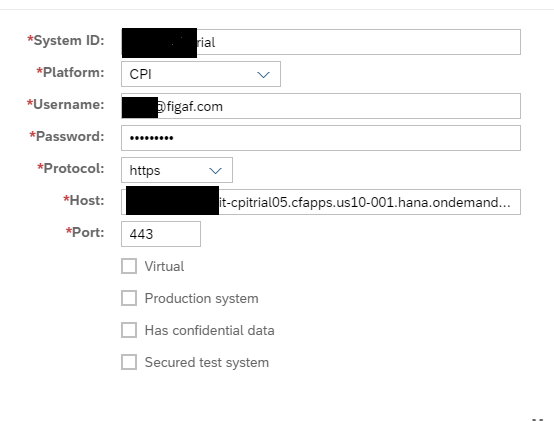554x421 pixels.
Task: Check the Has confidential data box
Action: click(x=129, y=330)
